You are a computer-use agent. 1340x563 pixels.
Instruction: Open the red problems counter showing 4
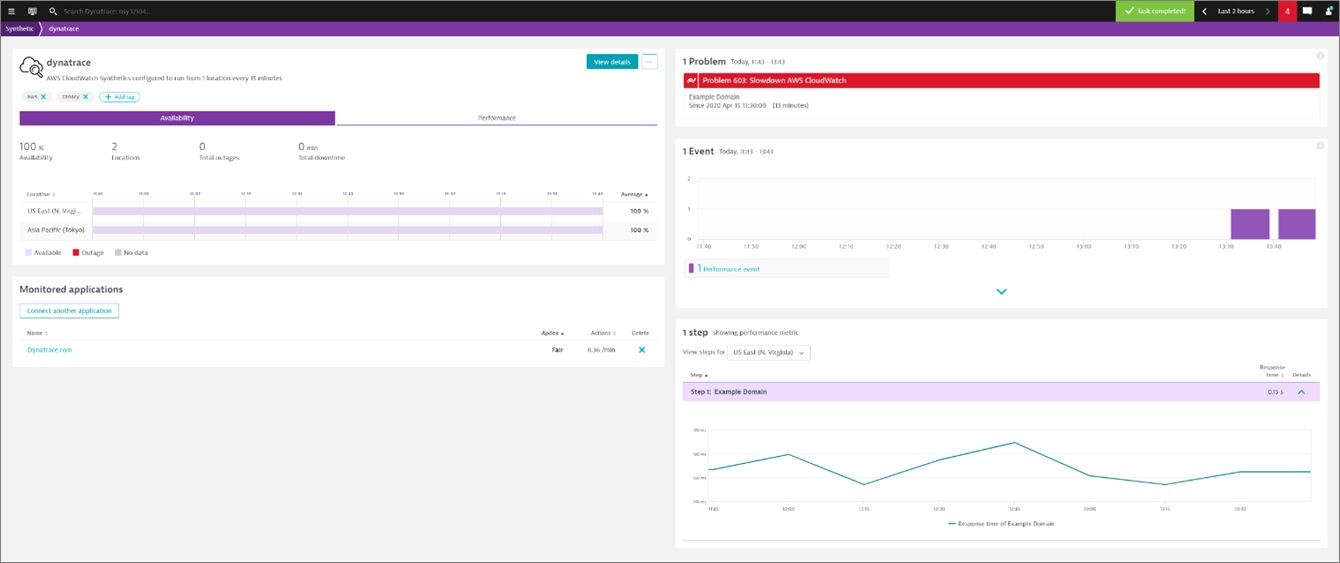pos(1287,11)
